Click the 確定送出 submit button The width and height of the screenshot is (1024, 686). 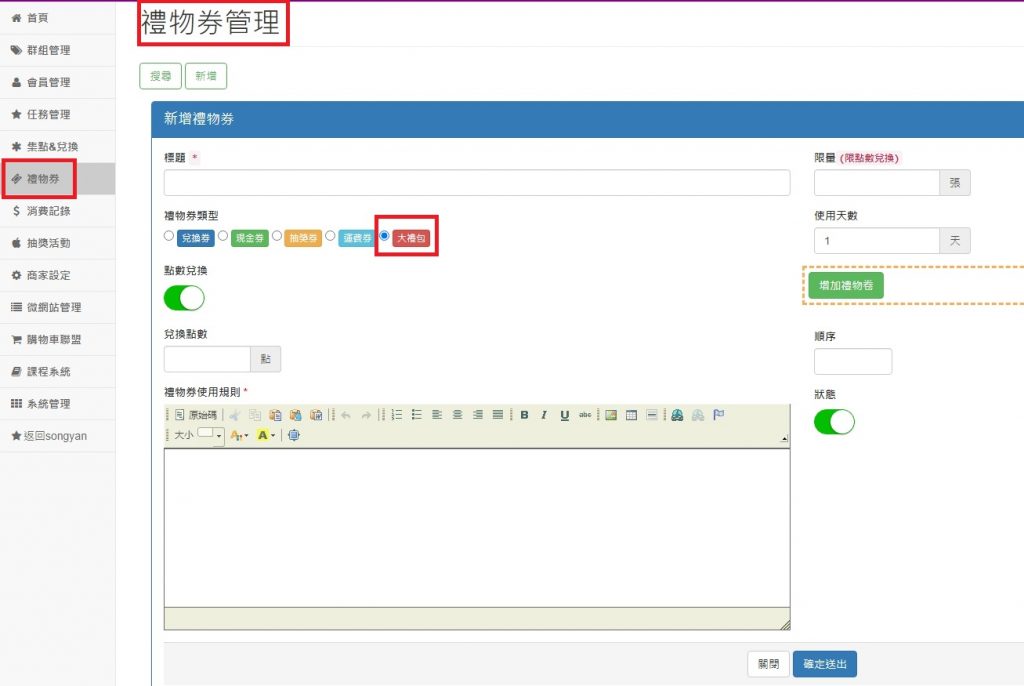824,664
